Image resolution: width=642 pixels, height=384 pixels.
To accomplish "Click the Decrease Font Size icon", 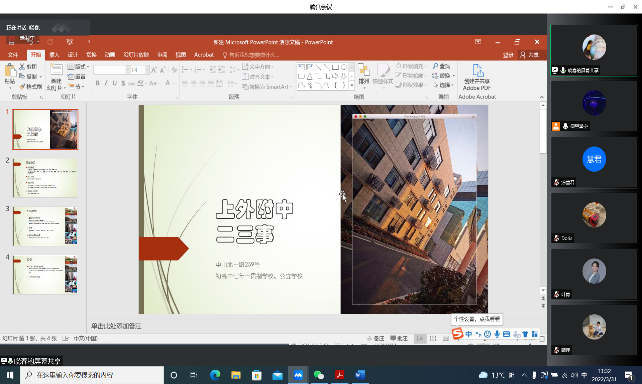I will point(163,70).
